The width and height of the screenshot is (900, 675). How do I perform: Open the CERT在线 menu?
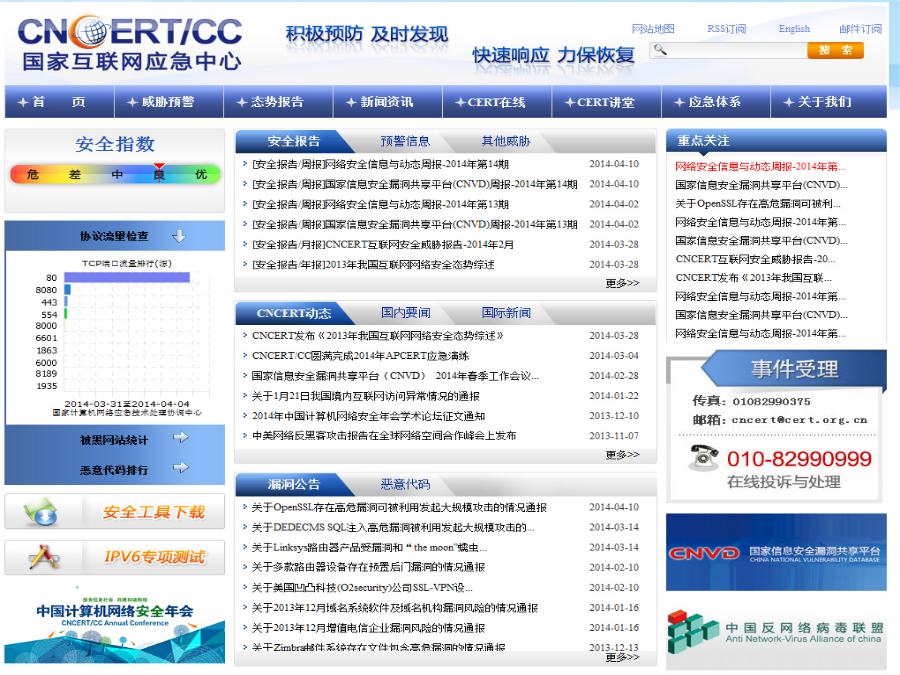[497, 102]
